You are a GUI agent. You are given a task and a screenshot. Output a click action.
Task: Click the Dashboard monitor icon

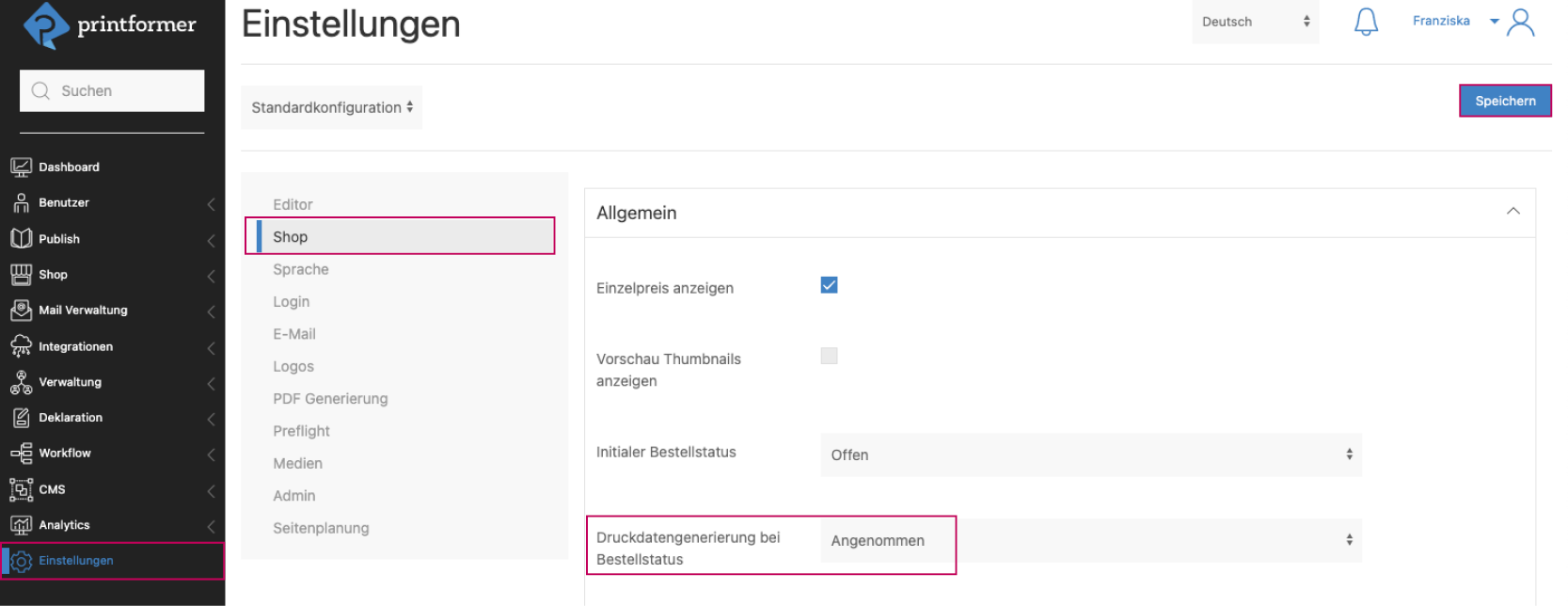(21, 167)
